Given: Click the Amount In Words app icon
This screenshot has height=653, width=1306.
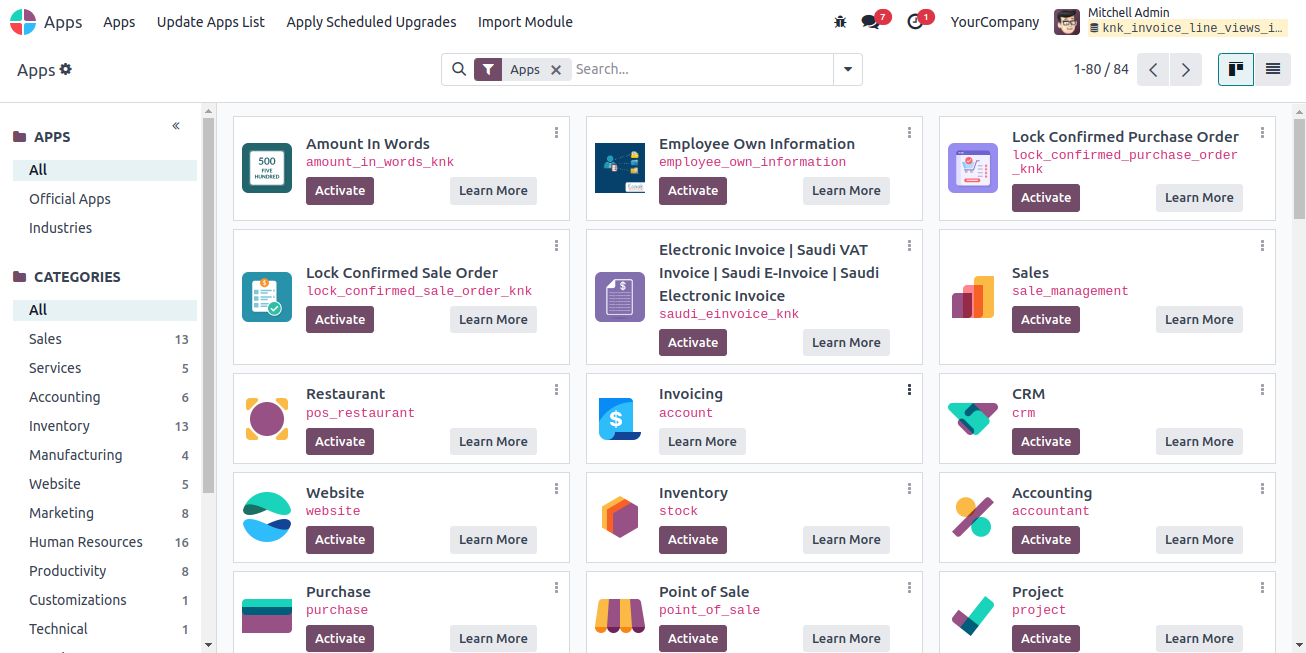Looking at the screenshot, I should click(267, 168).
